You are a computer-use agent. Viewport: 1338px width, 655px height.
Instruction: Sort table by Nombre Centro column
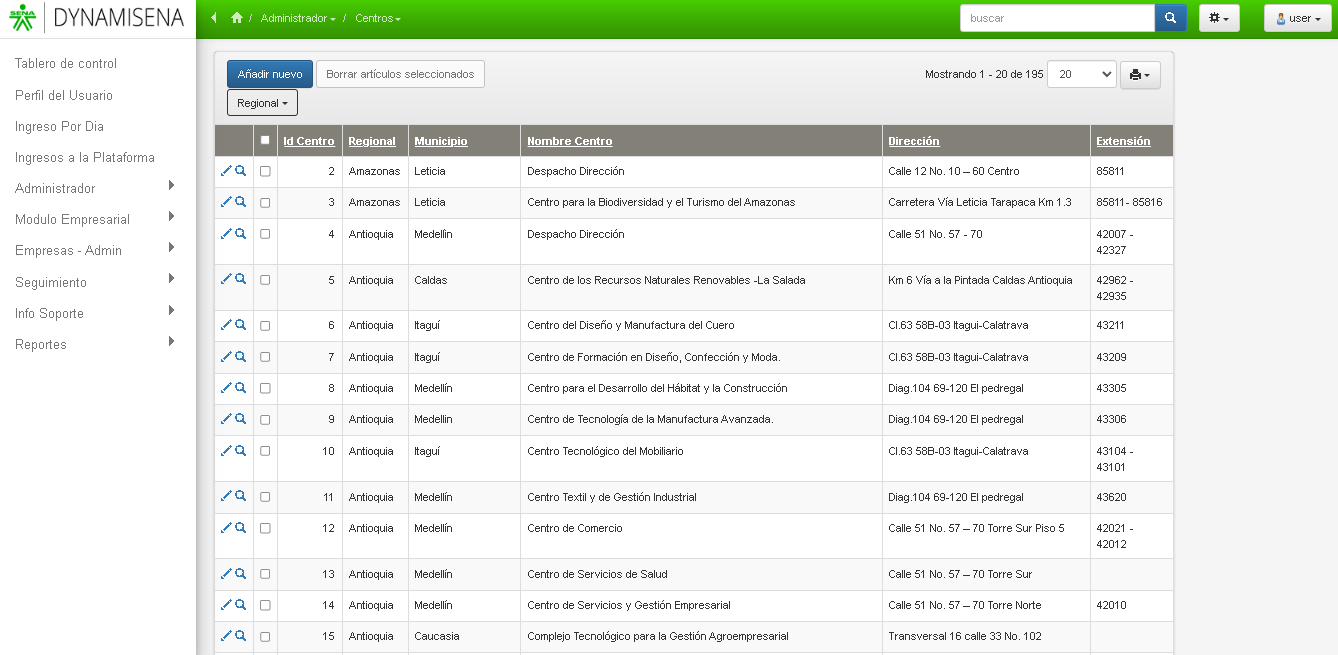click(569, 141)
